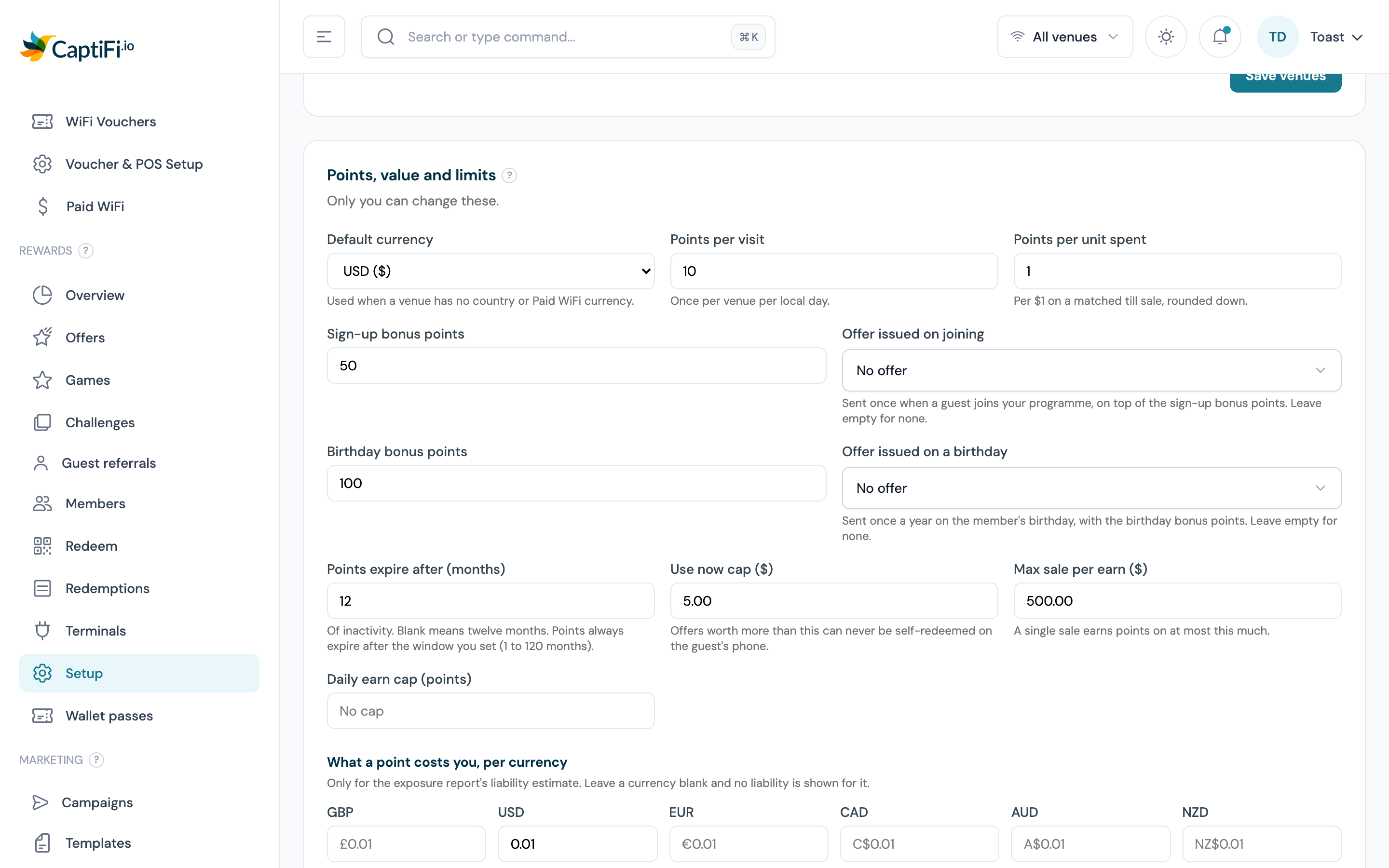Navigate to Rewards Overview

[139, 295]
